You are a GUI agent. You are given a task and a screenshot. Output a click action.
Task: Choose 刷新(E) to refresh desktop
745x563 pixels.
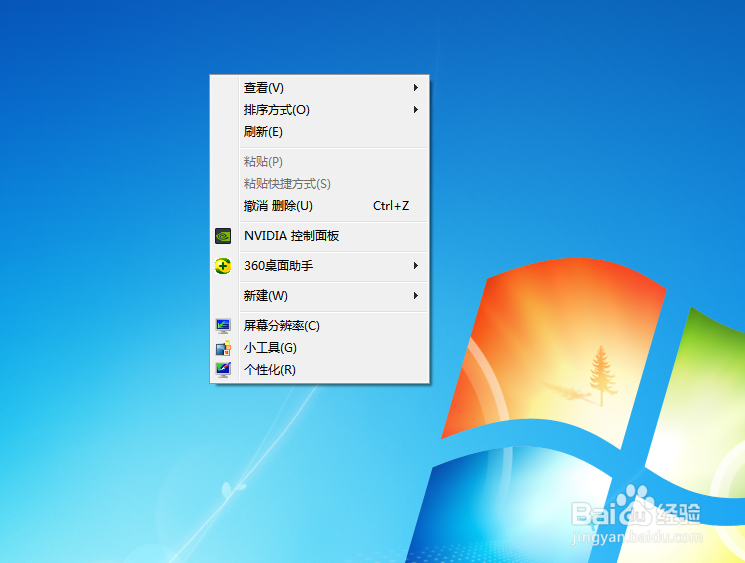(x=320, y=132)
